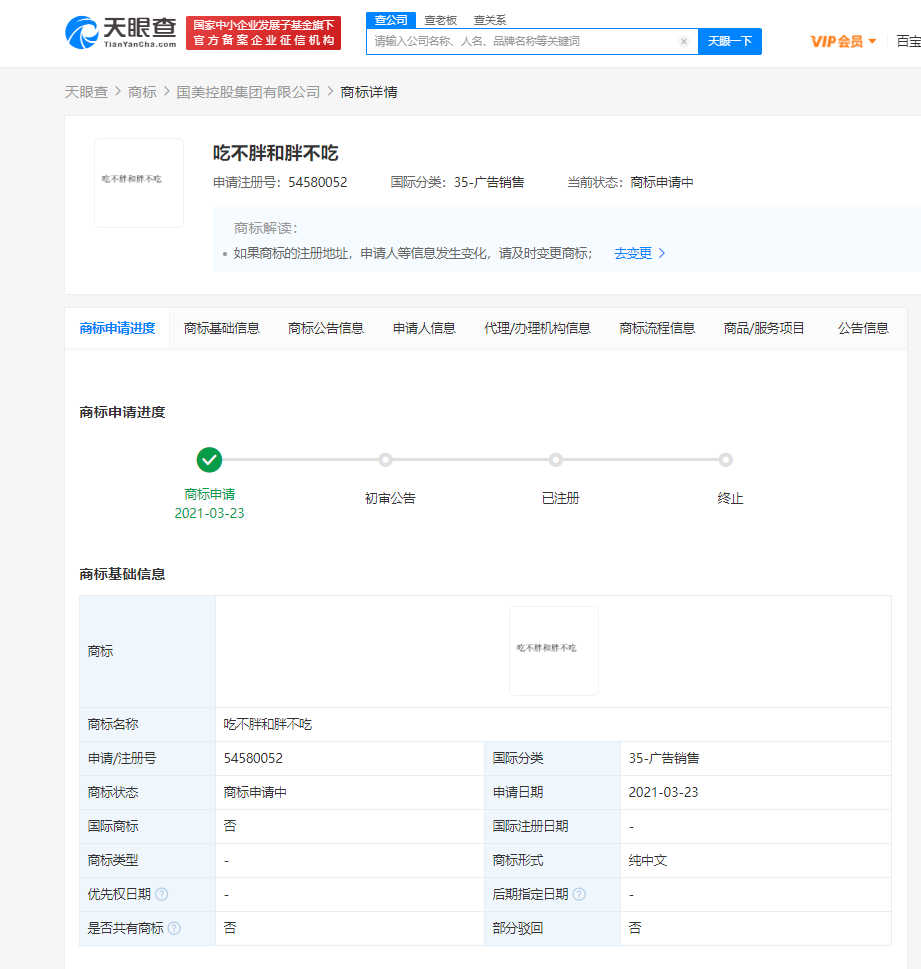Click the 天眼一下 search button
Image resolution: width=921 pixels, height=969 pixels.
tap(730, 41)
